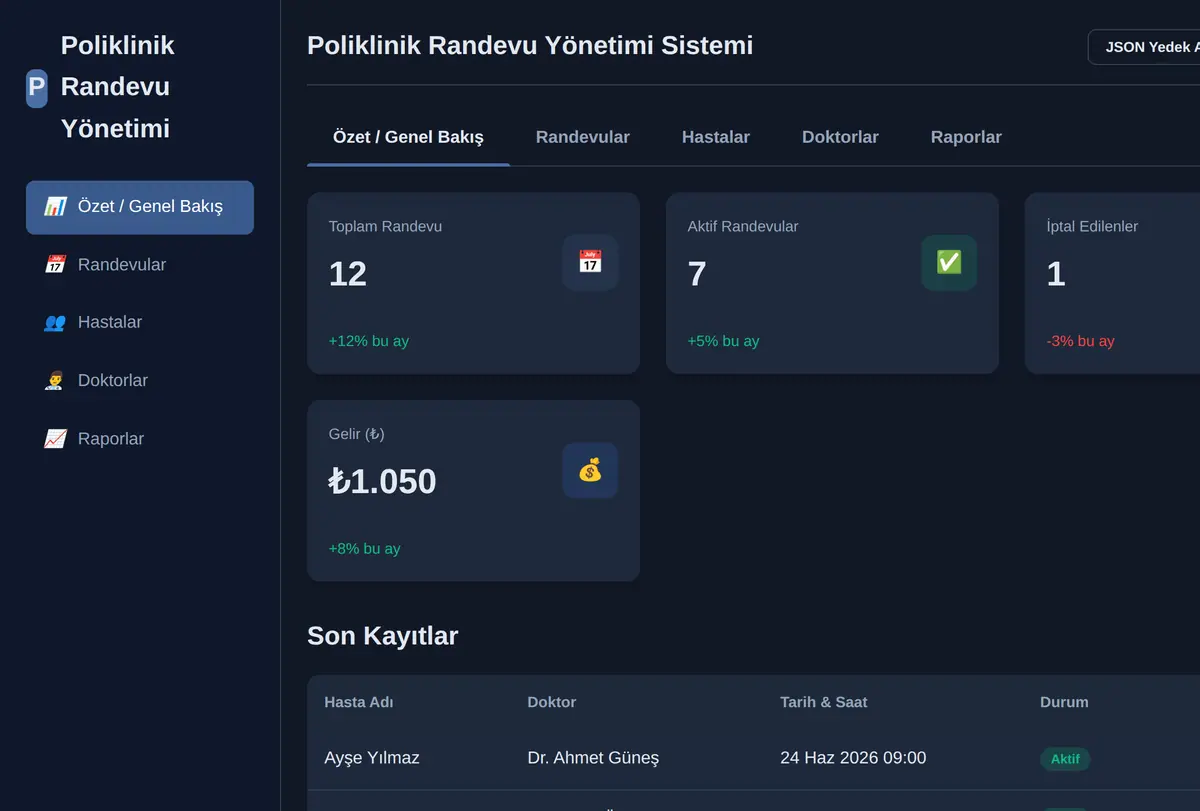Select Doktorlar in the sidebar
The height and width of the screenshot is (811, 1200).
(140, 381)
